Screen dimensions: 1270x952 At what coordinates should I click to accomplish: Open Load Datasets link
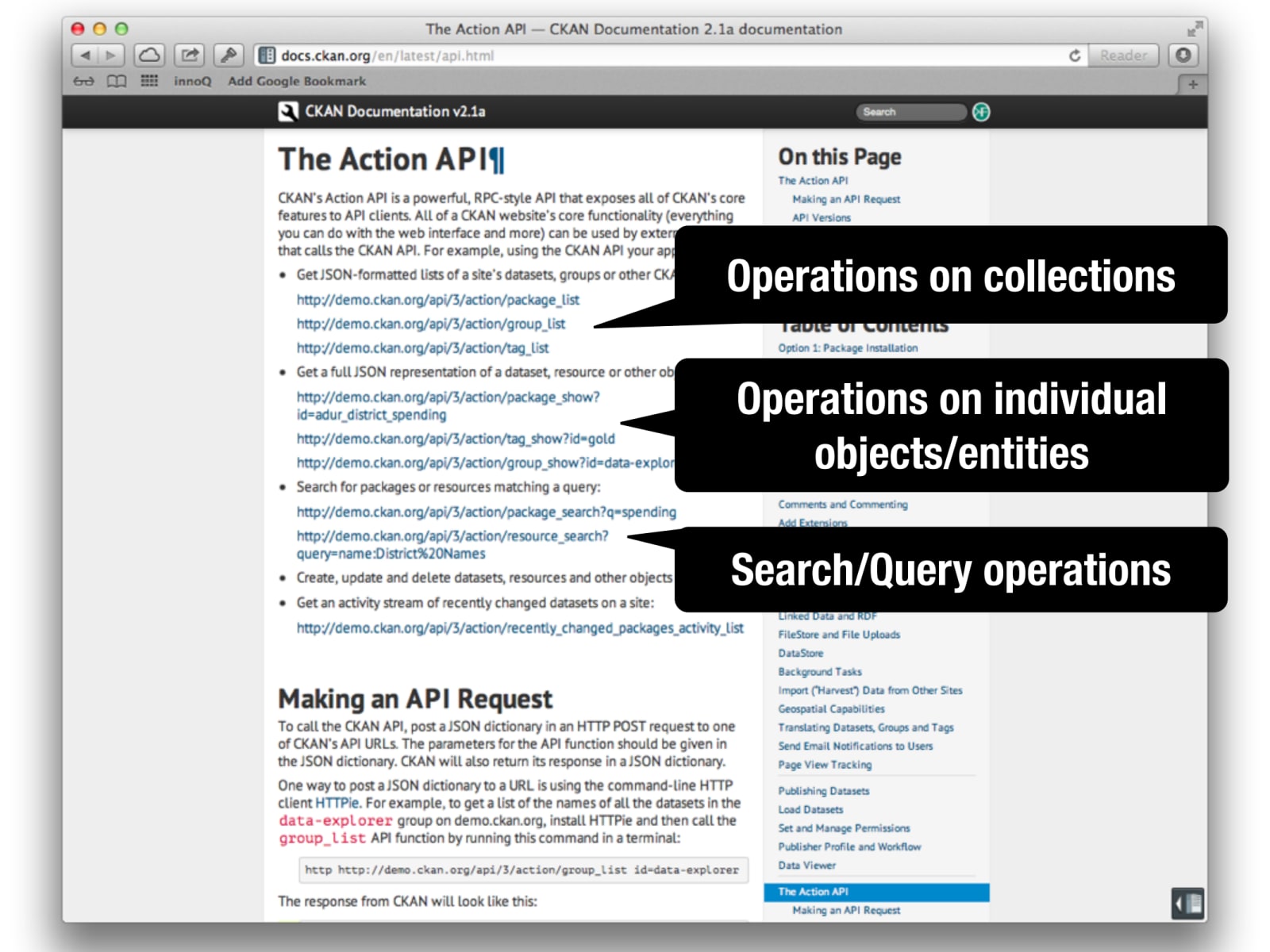[810, 809]
